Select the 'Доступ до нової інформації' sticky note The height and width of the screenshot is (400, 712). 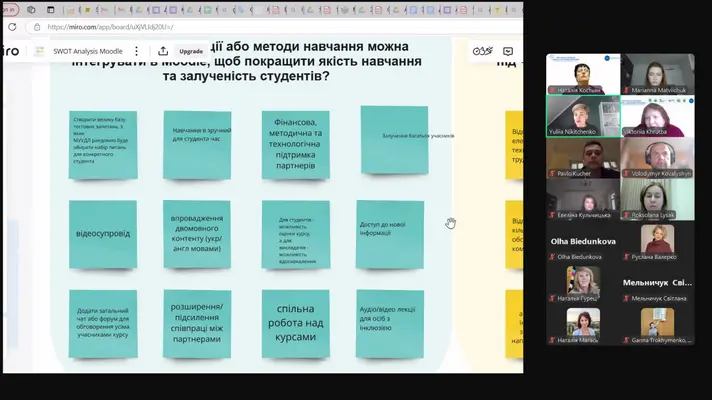[390, 234]
